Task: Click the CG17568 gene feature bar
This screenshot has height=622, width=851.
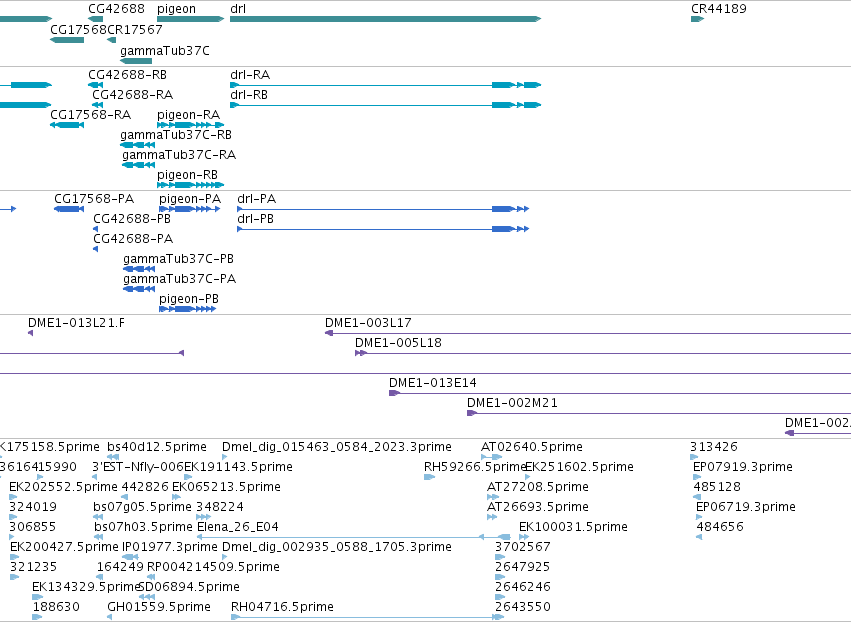Action: point(67,40)
